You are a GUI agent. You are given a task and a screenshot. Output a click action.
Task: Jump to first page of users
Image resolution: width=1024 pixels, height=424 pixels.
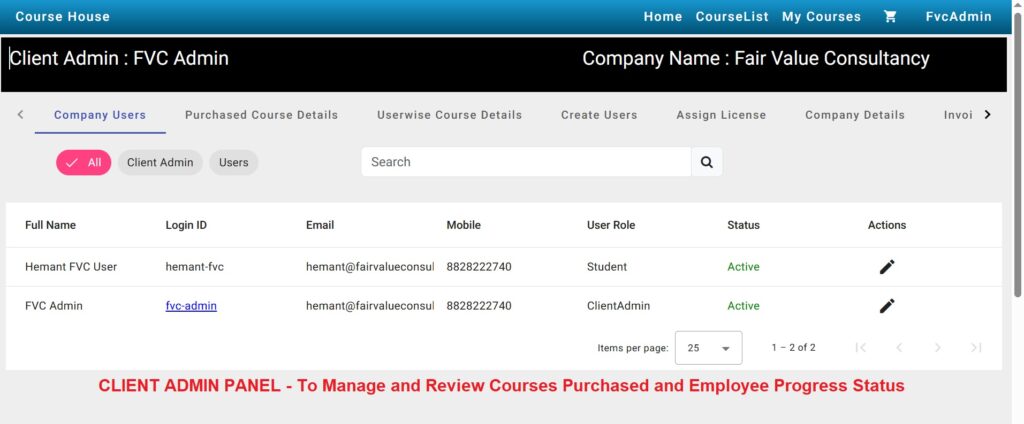tap(860, 348)
